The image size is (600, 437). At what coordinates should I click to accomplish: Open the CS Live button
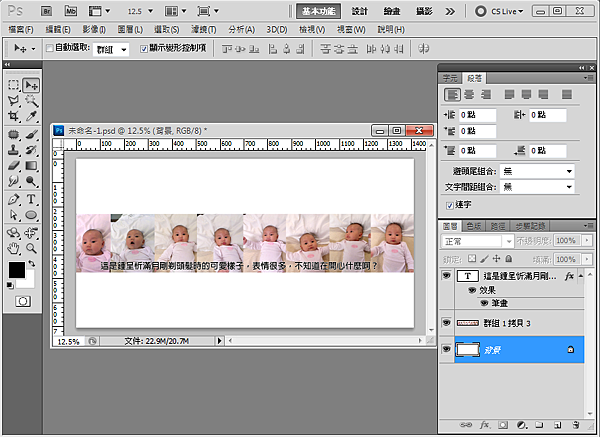pyautogui.click(x=505, y=10)
